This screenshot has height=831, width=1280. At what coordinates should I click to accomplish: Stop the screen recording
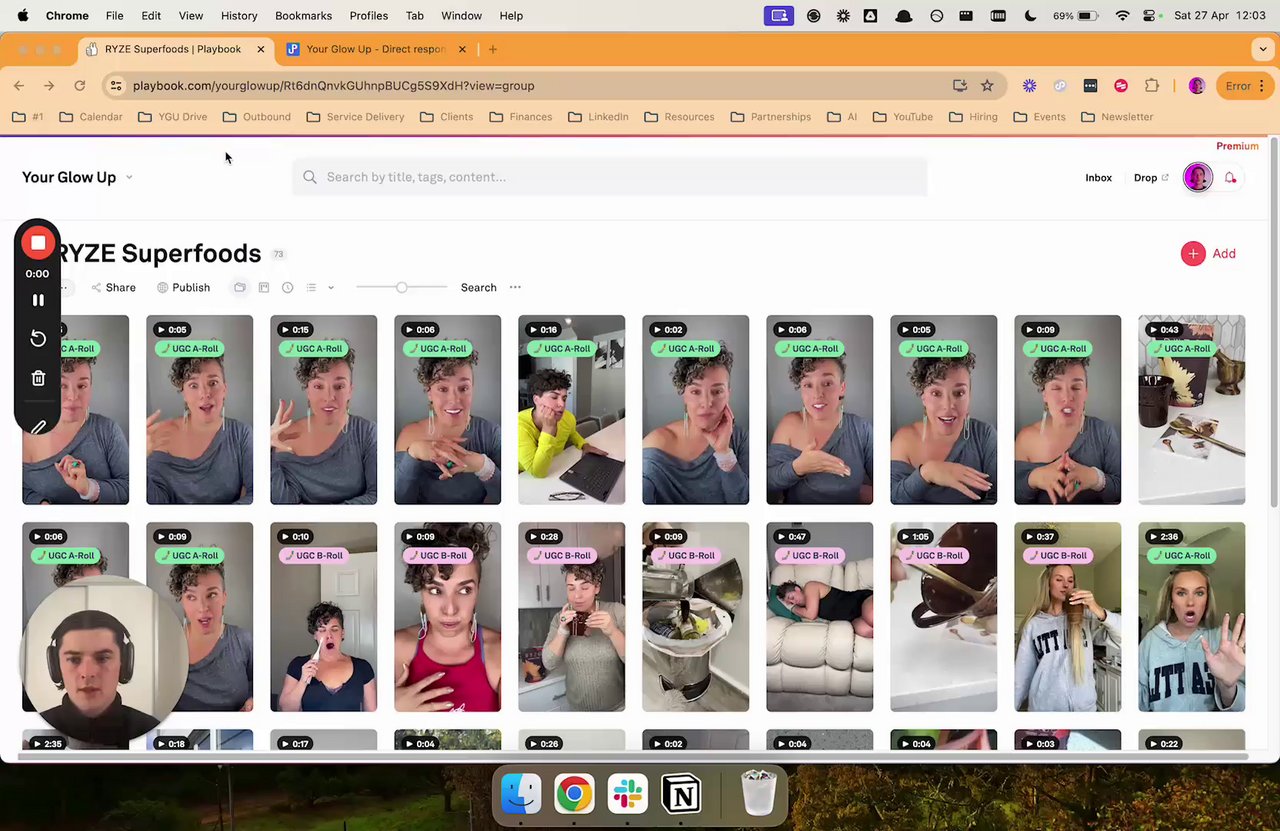tap(38, 243)
